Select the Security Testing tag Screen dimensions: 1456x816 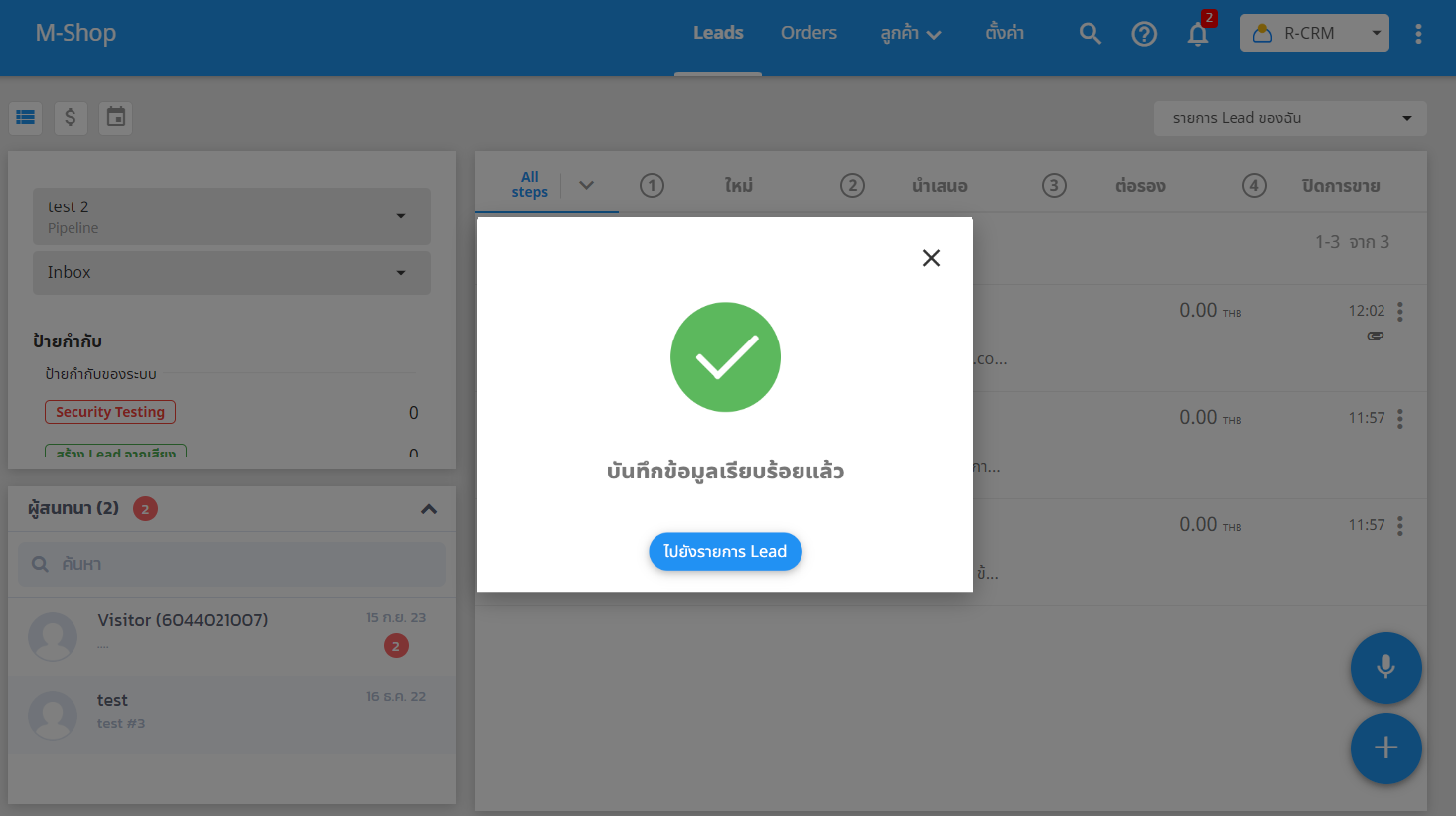(110, 412)
